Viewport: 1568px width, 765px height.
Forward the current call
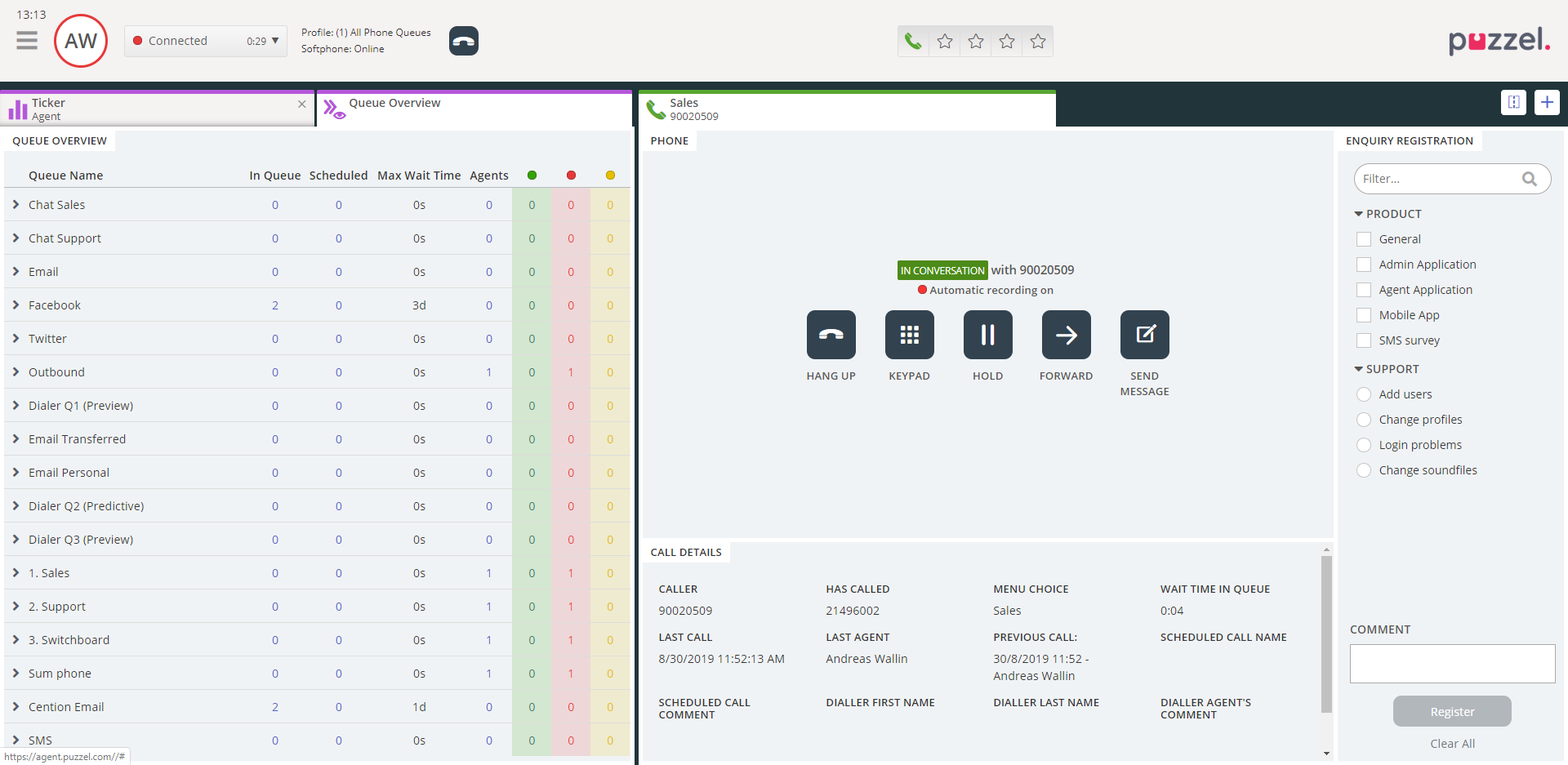pyautogui.click(x=1066, y=335)
